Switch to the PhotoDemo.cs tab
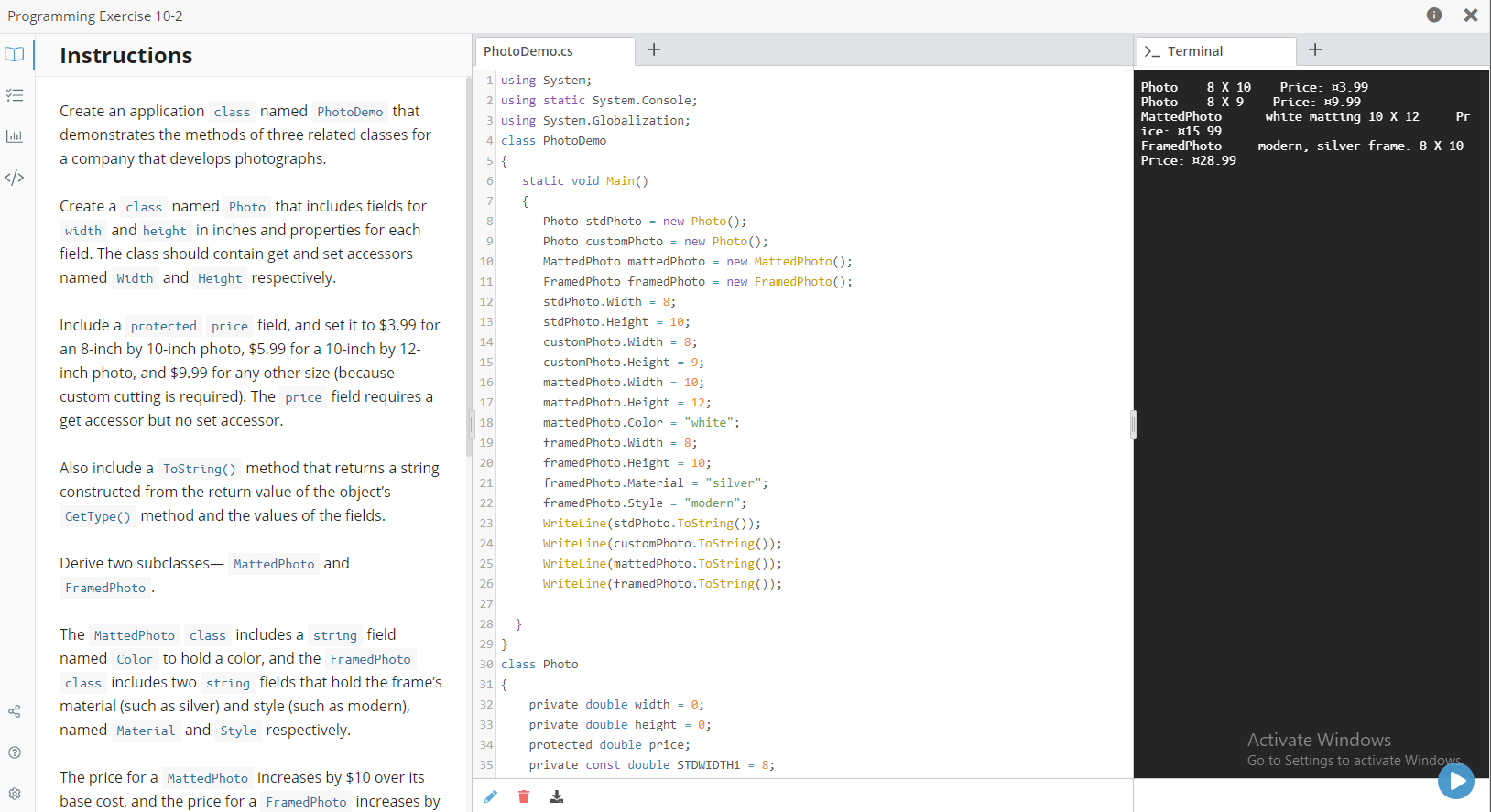 pyautogui.click(x=555, y=51)
